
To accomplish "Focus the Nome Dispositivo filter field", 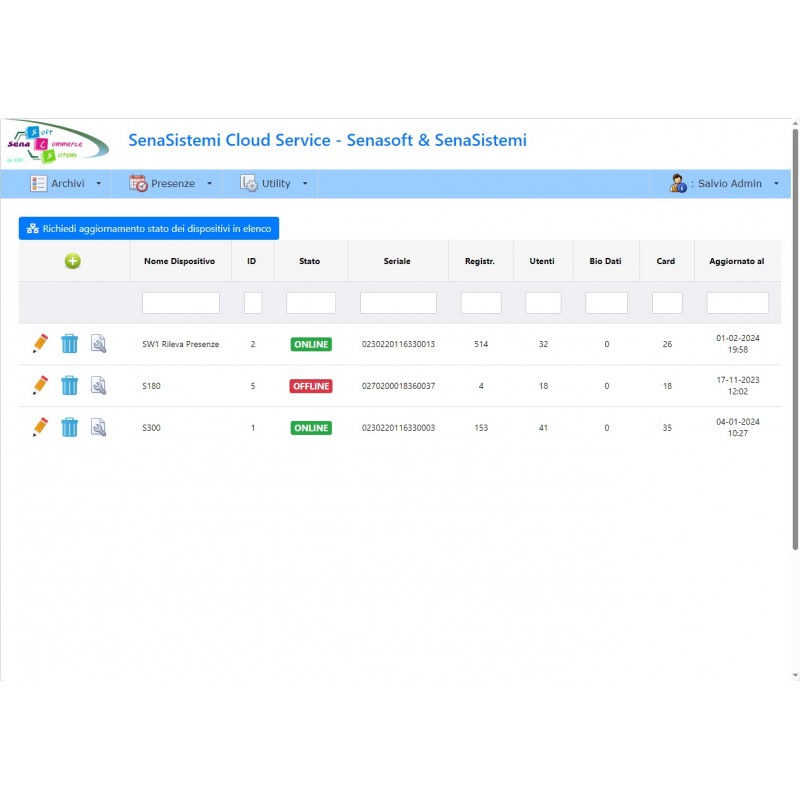I will coord(181,303).
